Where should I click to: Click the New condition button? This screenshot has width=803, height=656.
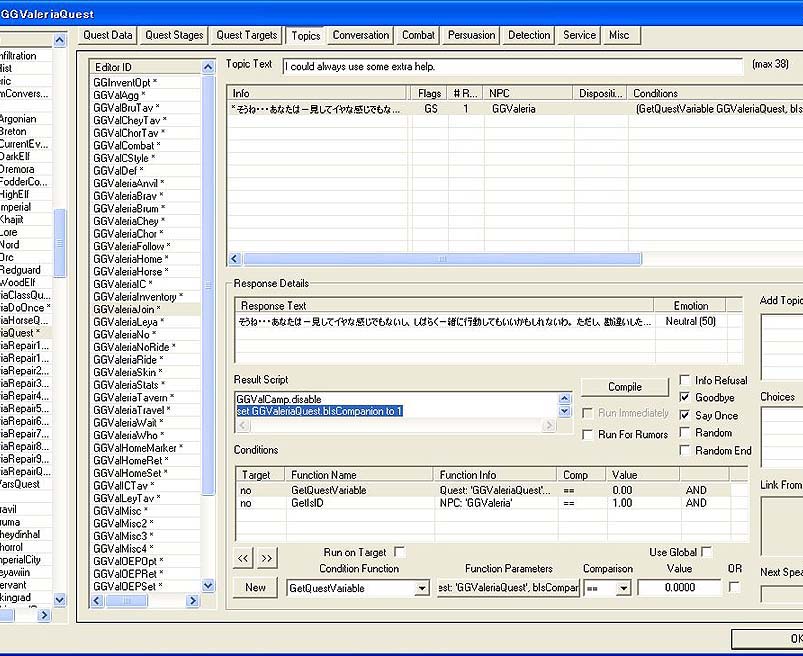click(255, 587)
